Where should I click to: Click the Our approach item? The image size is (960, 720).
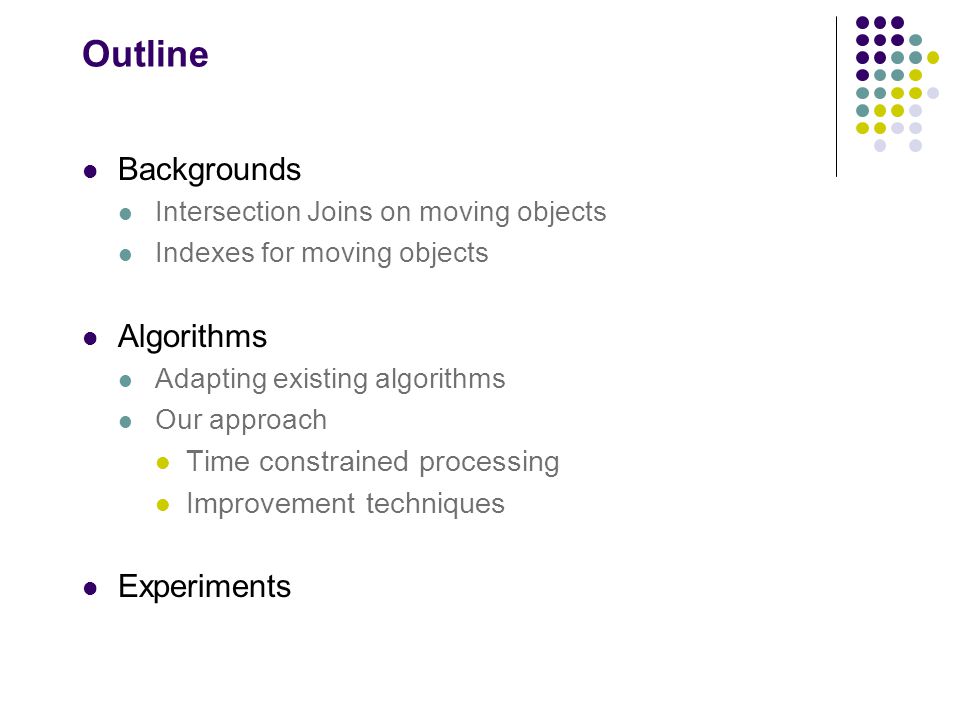tap(241, 421)
